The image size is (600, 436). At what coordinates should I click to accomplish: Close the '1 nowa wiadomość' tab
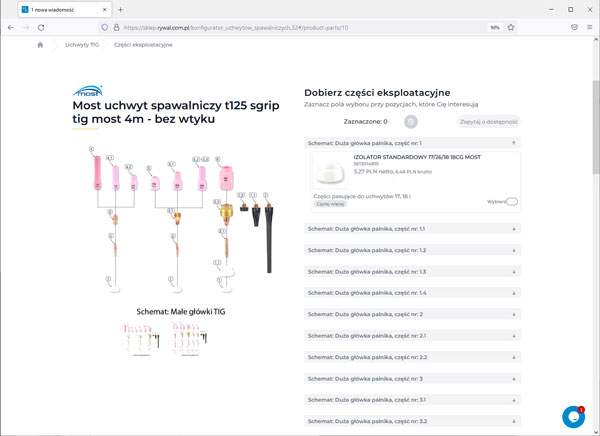tap(104, 10)
